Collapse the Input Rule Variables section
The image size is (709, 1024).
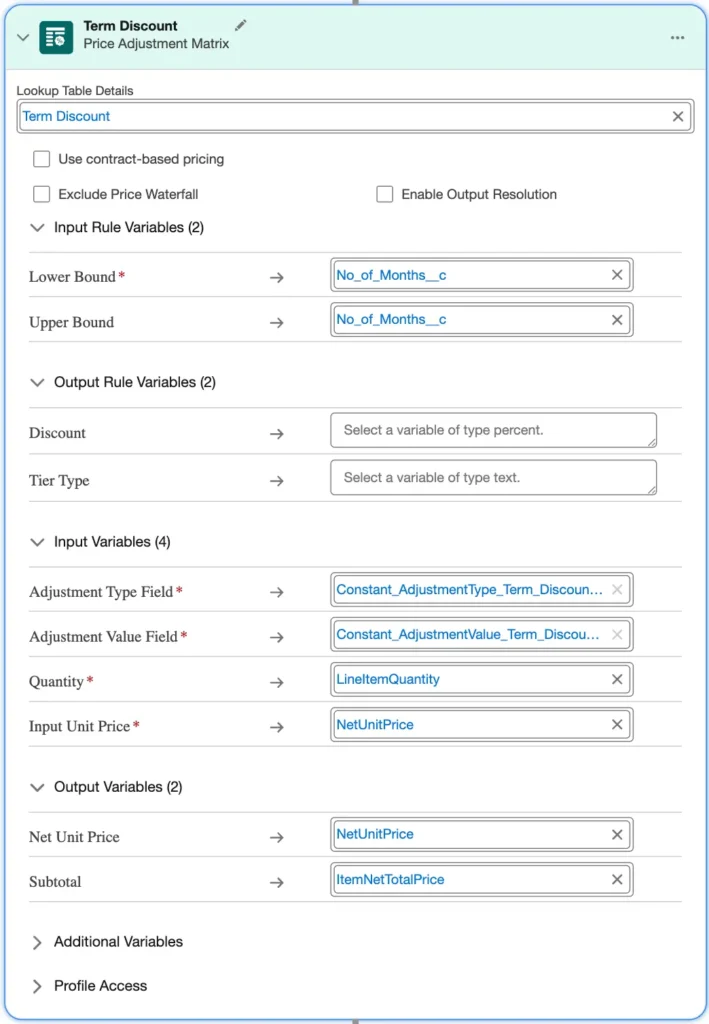point(38,228)
